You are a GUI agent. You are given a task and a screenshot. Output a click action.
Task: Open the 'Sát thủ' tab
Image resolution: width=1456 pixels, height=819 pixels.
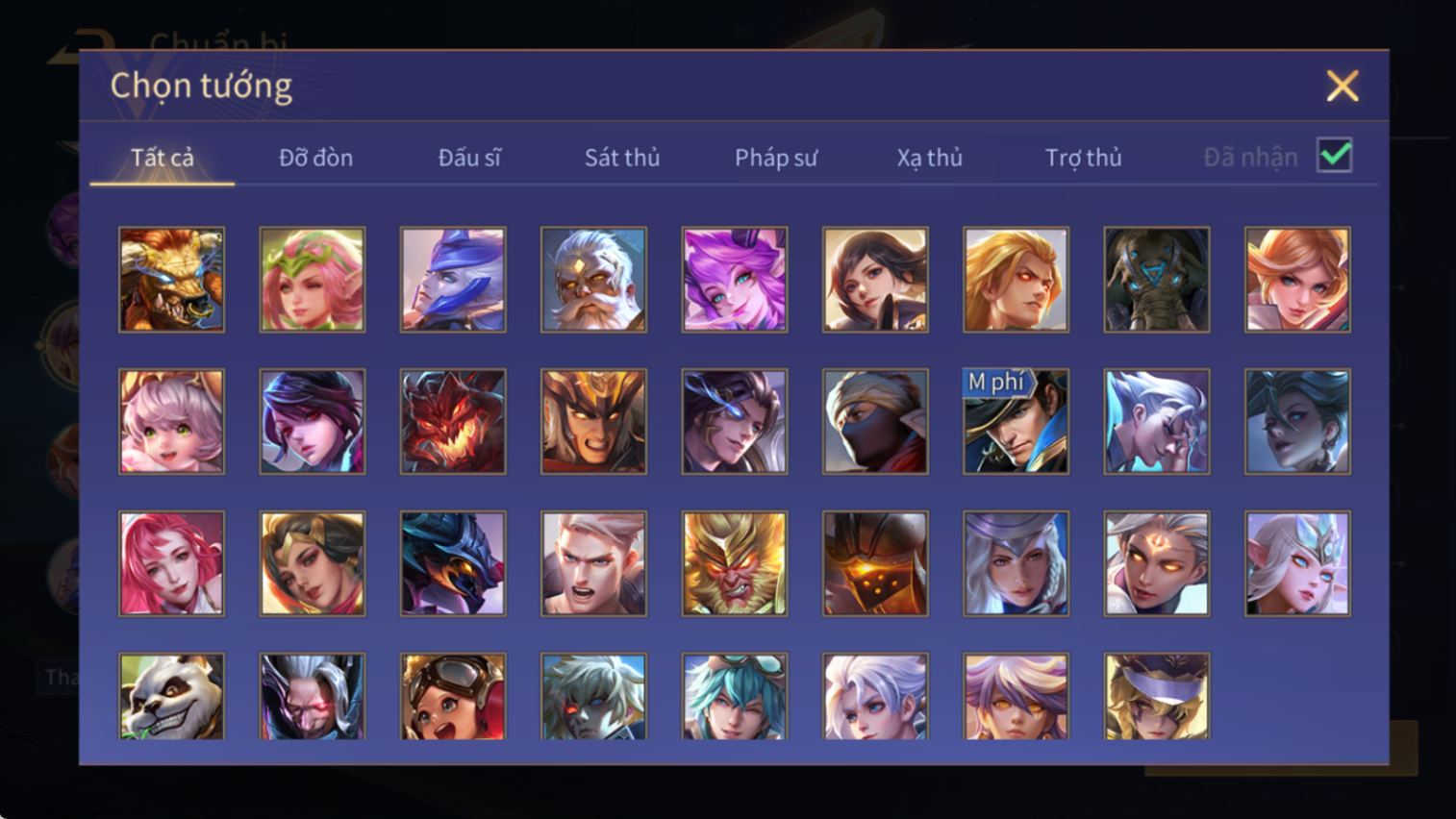(622, 158)
